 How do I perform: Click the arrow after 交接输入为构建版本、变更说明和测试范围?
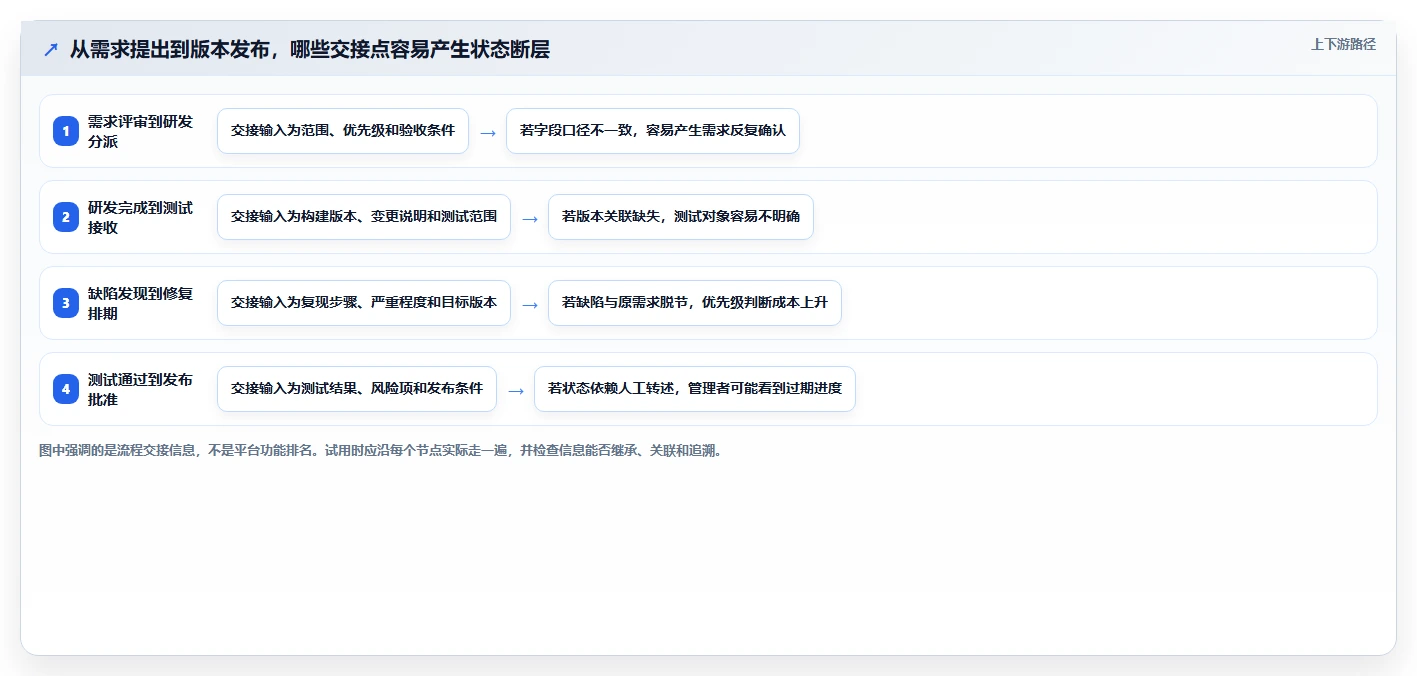pos(530,218)
